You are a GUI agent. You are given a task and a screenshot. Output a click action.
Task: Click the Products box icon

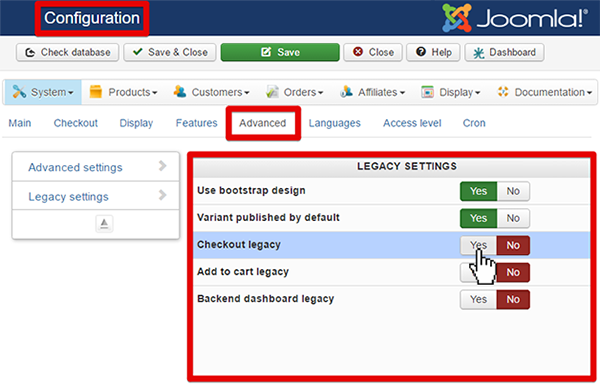coord(96,91)
